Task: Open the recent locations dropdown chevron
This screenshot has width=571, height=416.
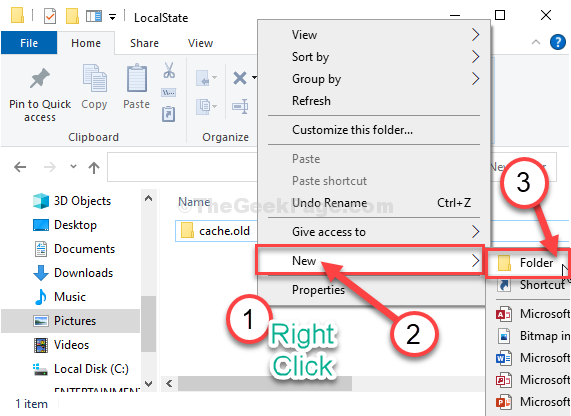Action: (73, 167)
